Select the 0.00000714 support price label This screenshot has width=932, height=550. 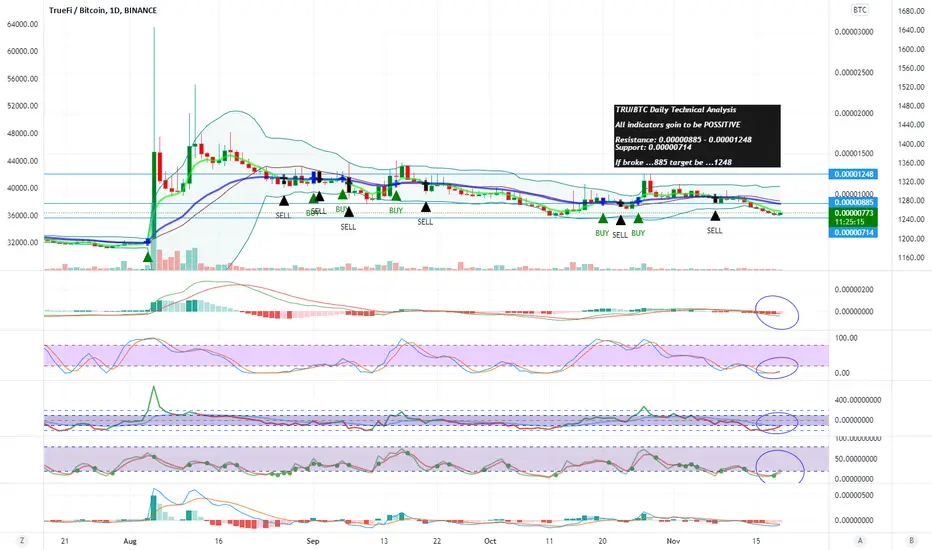point(854,232)
